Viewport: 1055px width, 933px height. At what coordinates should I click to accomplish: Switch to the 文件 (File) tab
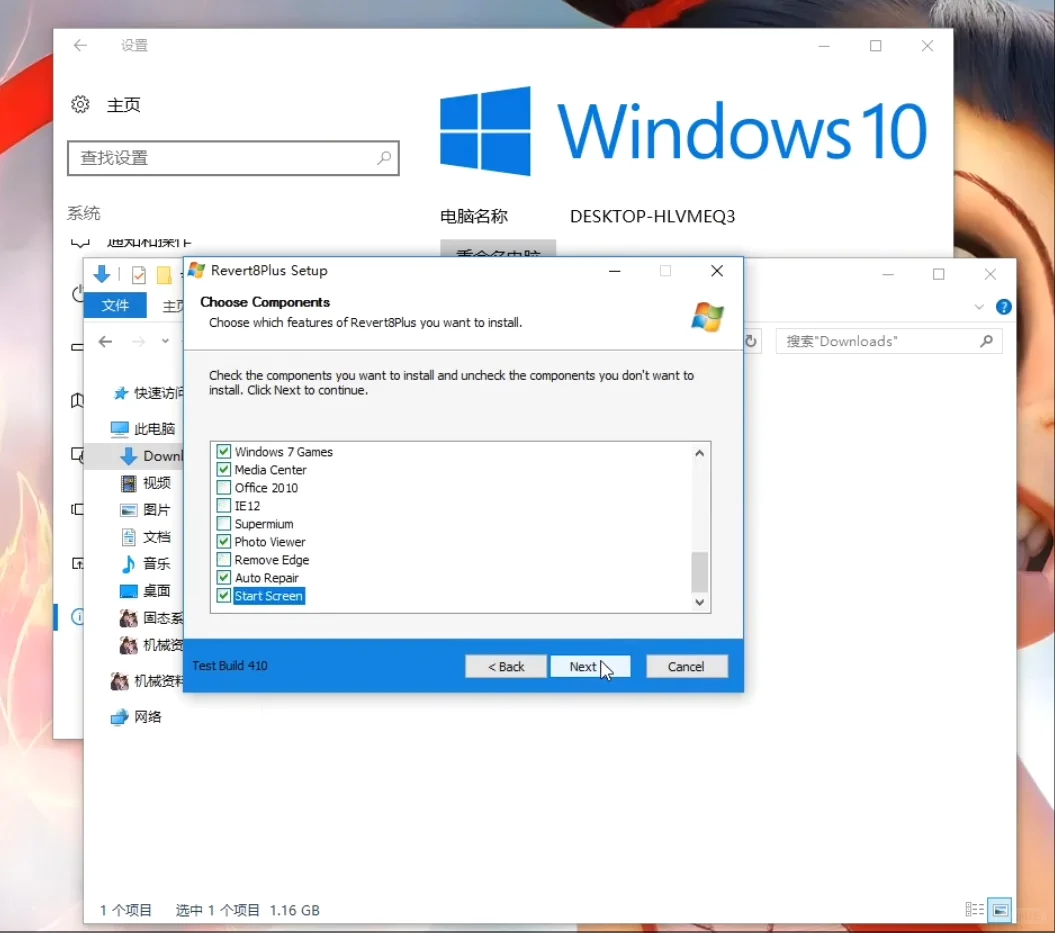point(114,305)
